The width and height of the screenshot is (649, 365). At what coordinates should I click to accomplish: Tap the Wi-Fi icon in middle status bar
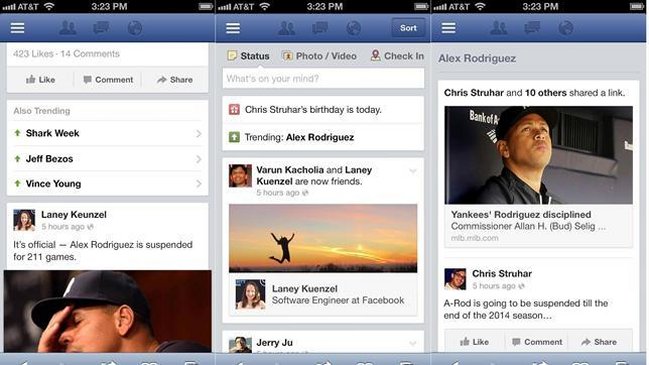pyautogui.click(x=264, y=6)
